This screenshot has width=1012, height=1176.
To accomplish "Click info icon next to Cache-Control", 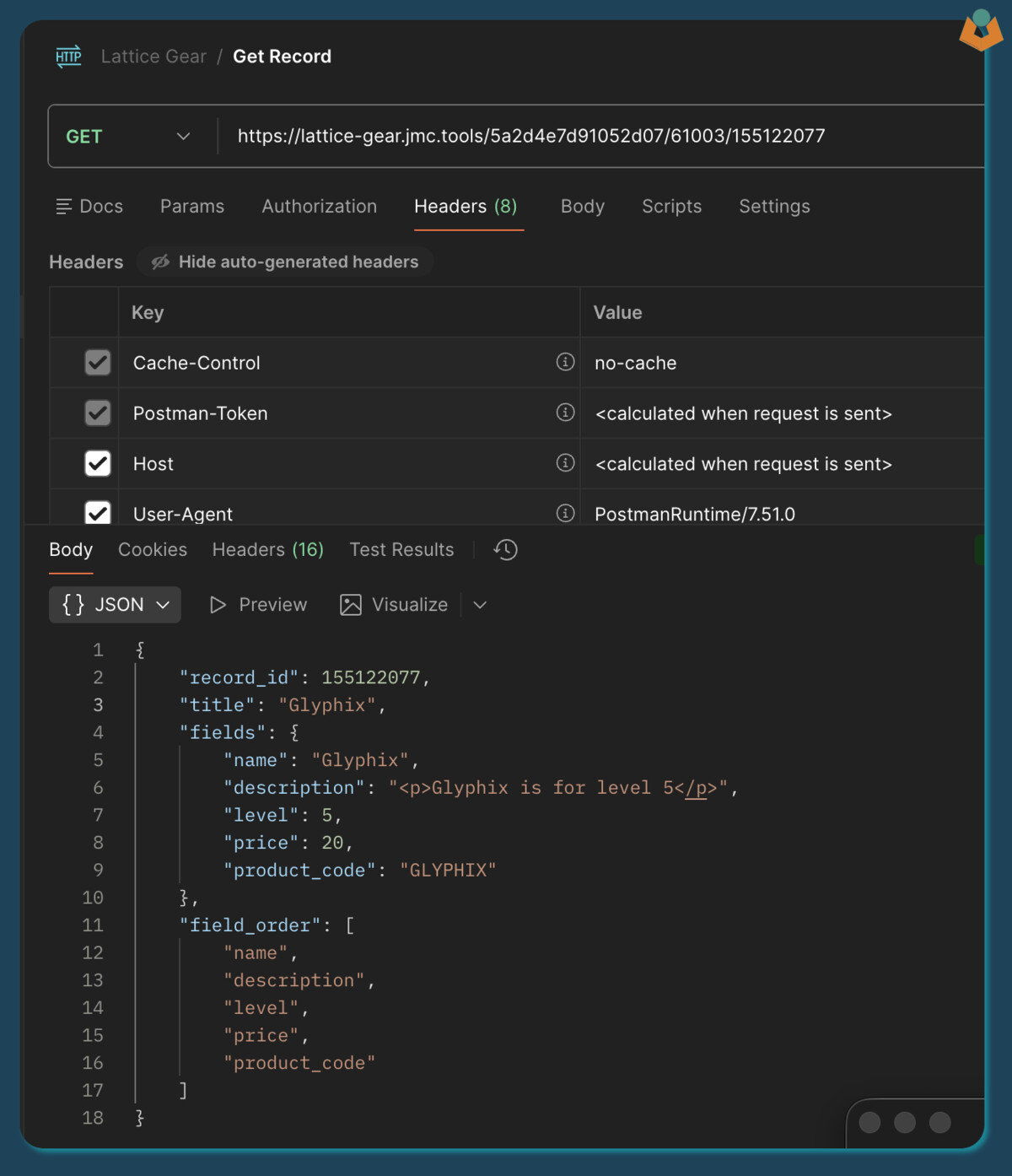I will pyautogui.click(x=565, y=362).
